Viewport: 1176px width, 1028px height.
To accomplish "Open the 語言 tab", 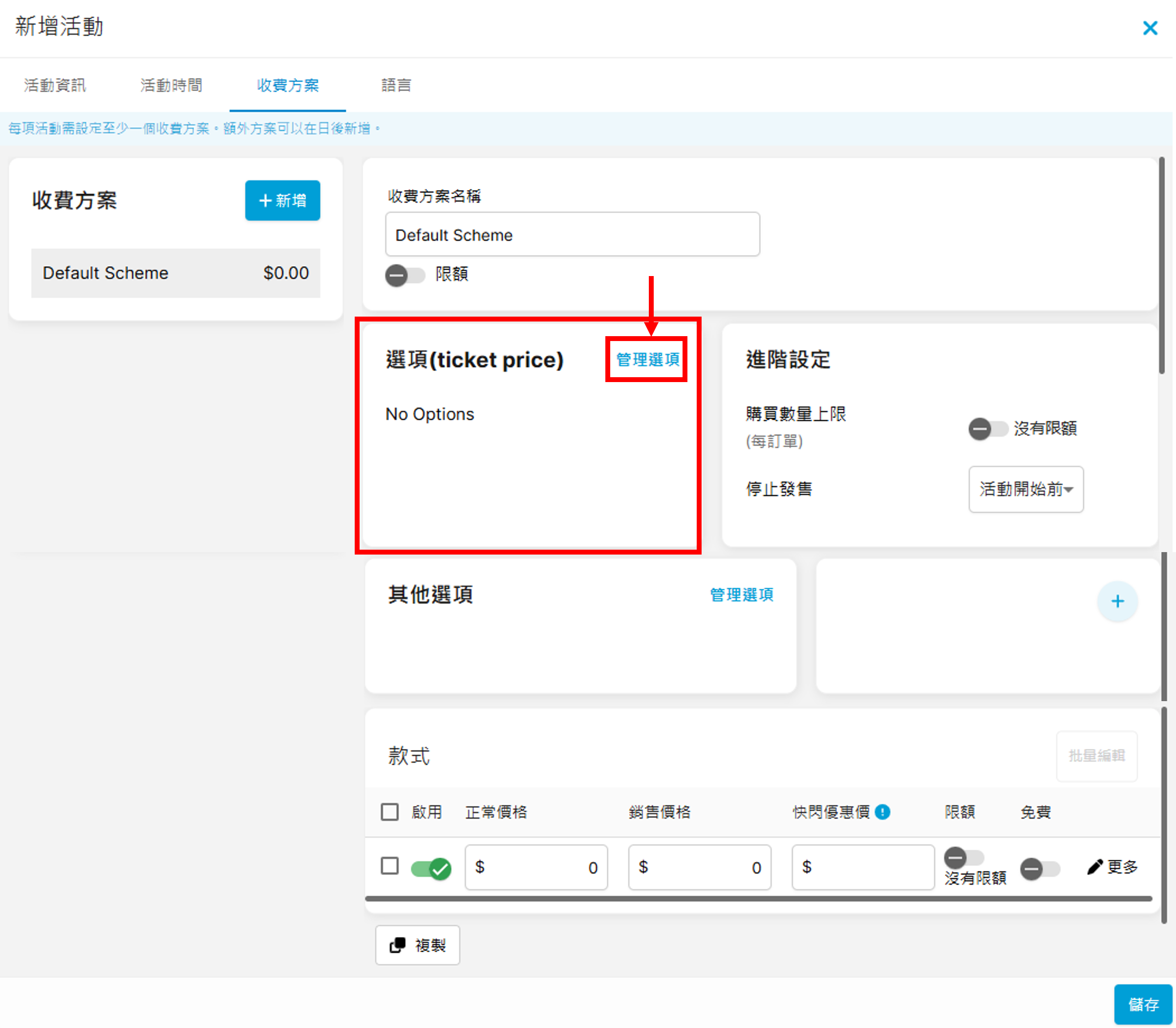I will pos(396,86).
